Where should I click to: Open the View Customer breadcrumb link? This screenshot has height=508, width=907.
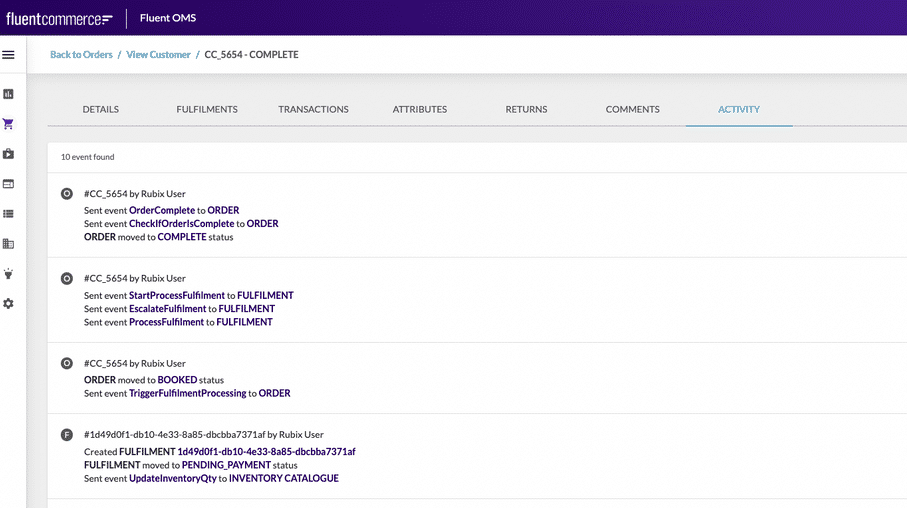coord(158,55)
